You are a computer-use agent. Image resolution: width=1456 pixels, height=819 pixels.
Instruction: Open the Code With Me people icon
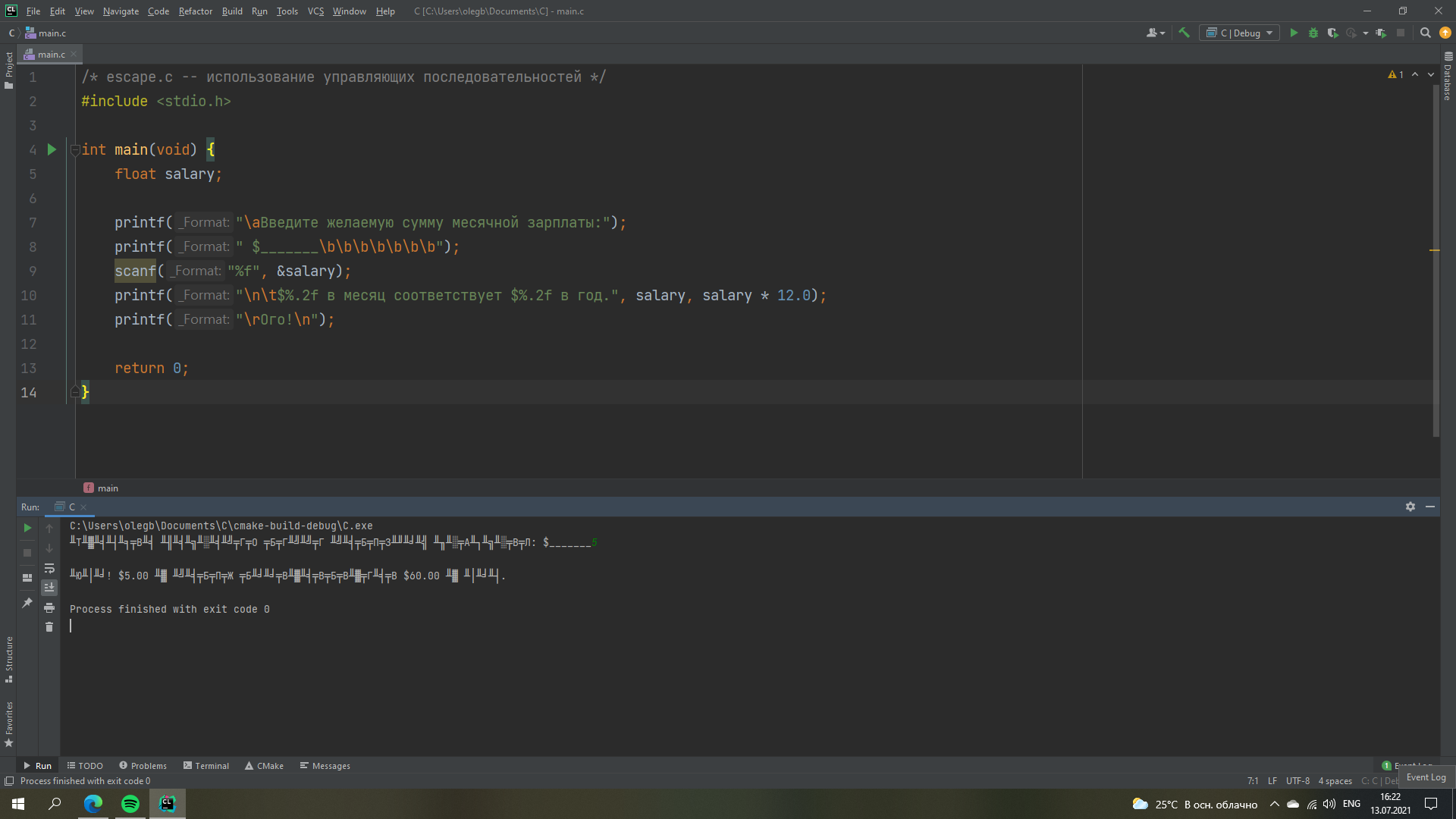pos(1155,33)
